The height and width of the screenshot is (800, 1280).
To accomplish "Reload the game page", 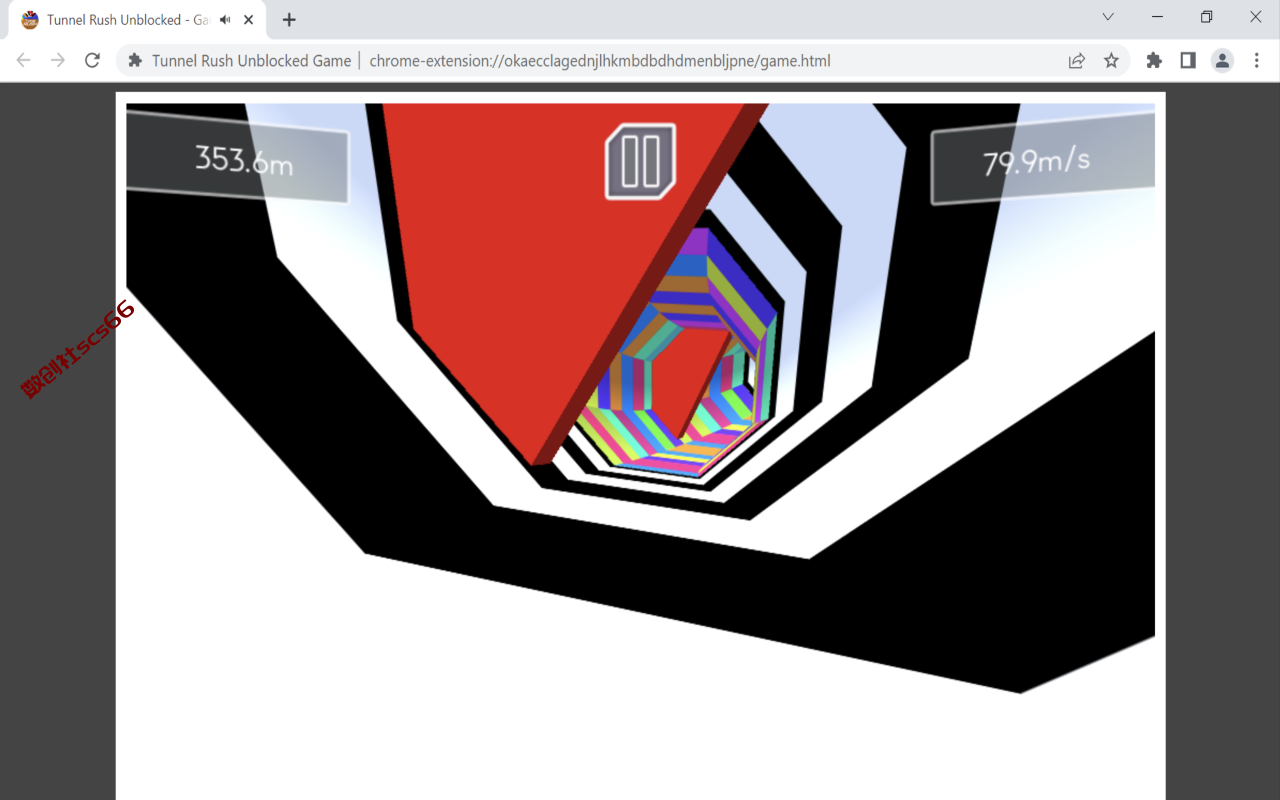I will [92, 60].
